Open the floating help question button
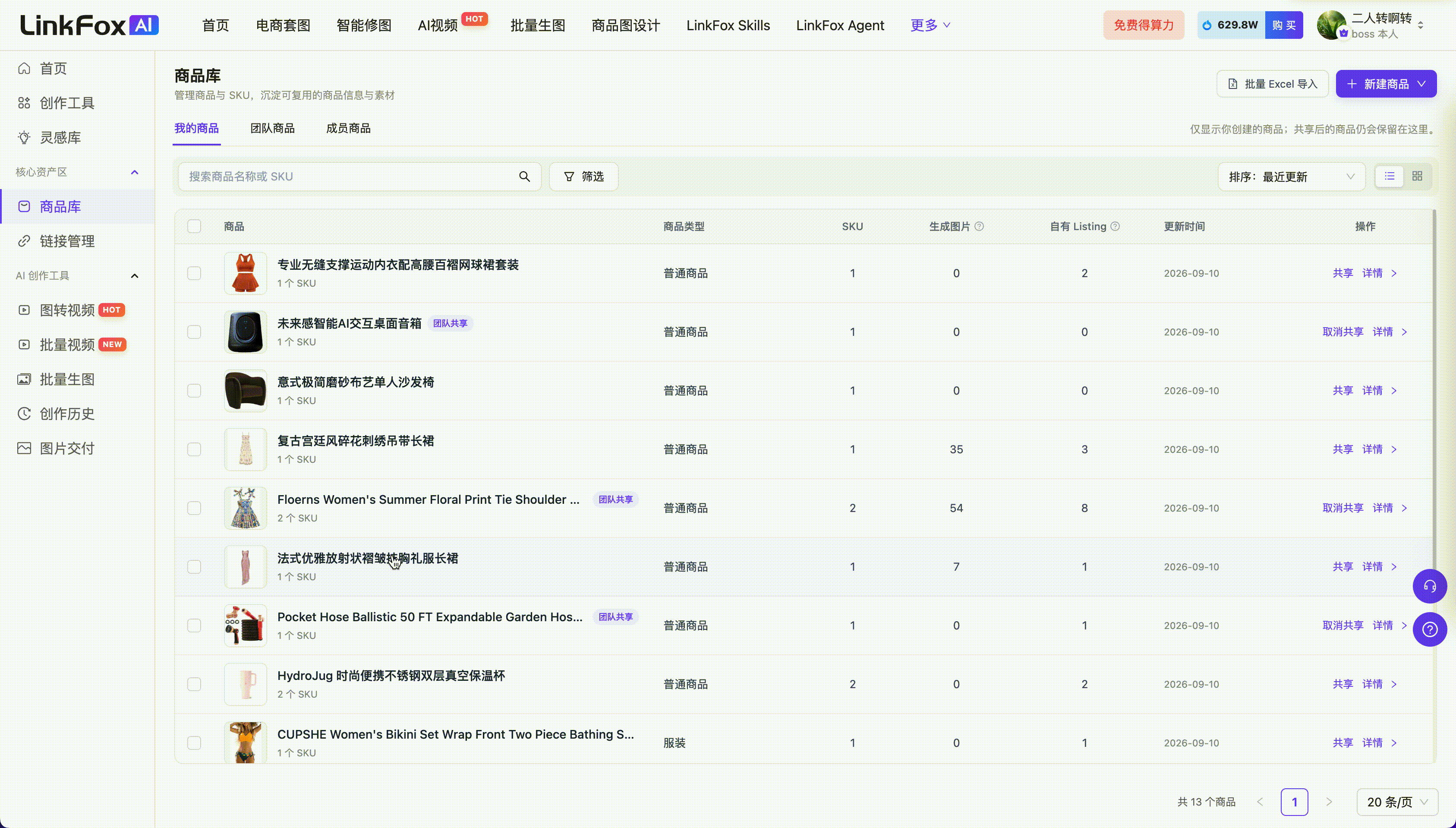This screenshot has height=828, width=1456. [1429, 629]
